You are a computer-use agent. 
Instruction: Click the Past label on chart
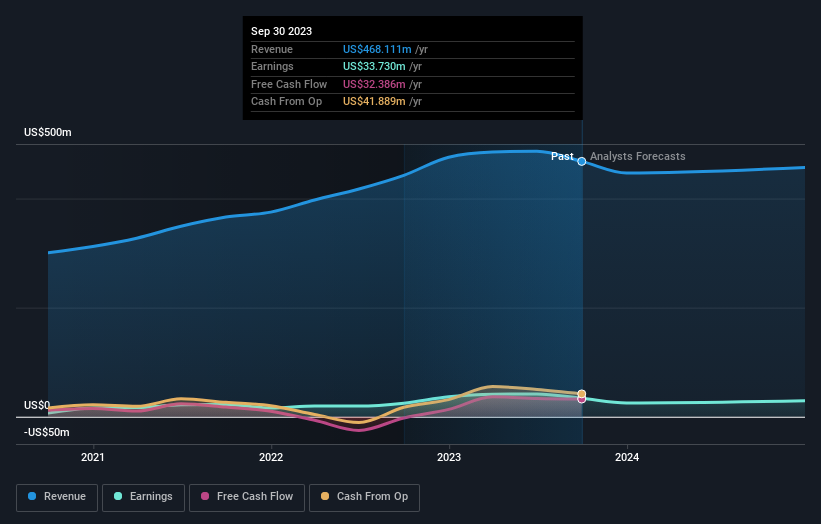(562, 157)
